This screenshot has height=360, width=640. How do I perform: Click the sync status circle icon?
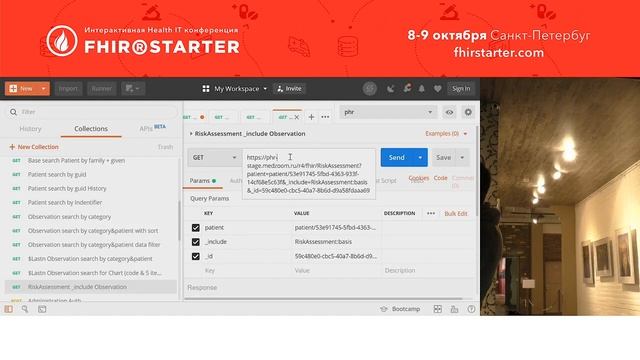(370, 89)
